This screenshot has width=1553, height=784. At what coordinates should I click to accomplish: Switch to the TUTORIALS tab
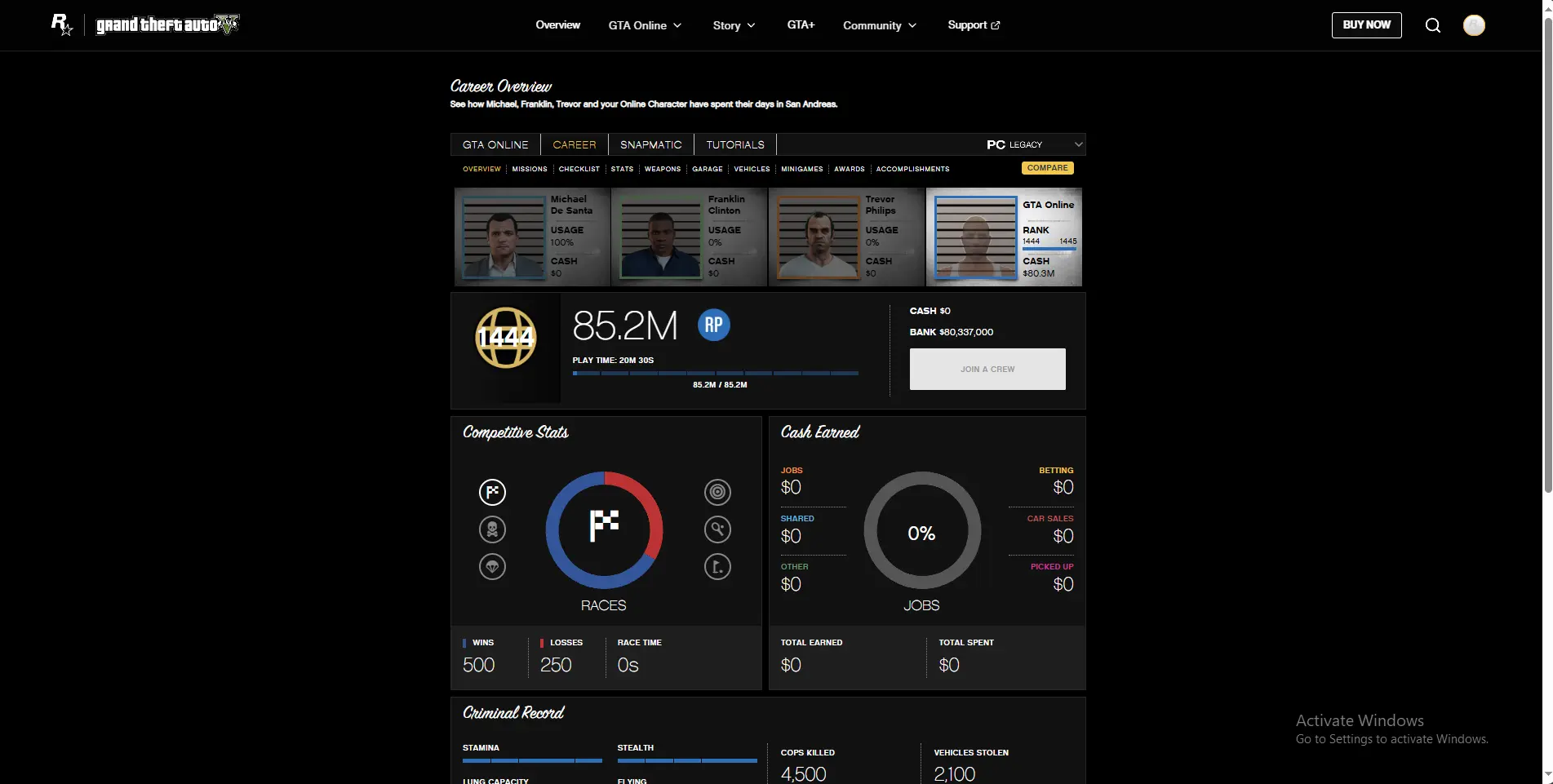pos(735,144)
